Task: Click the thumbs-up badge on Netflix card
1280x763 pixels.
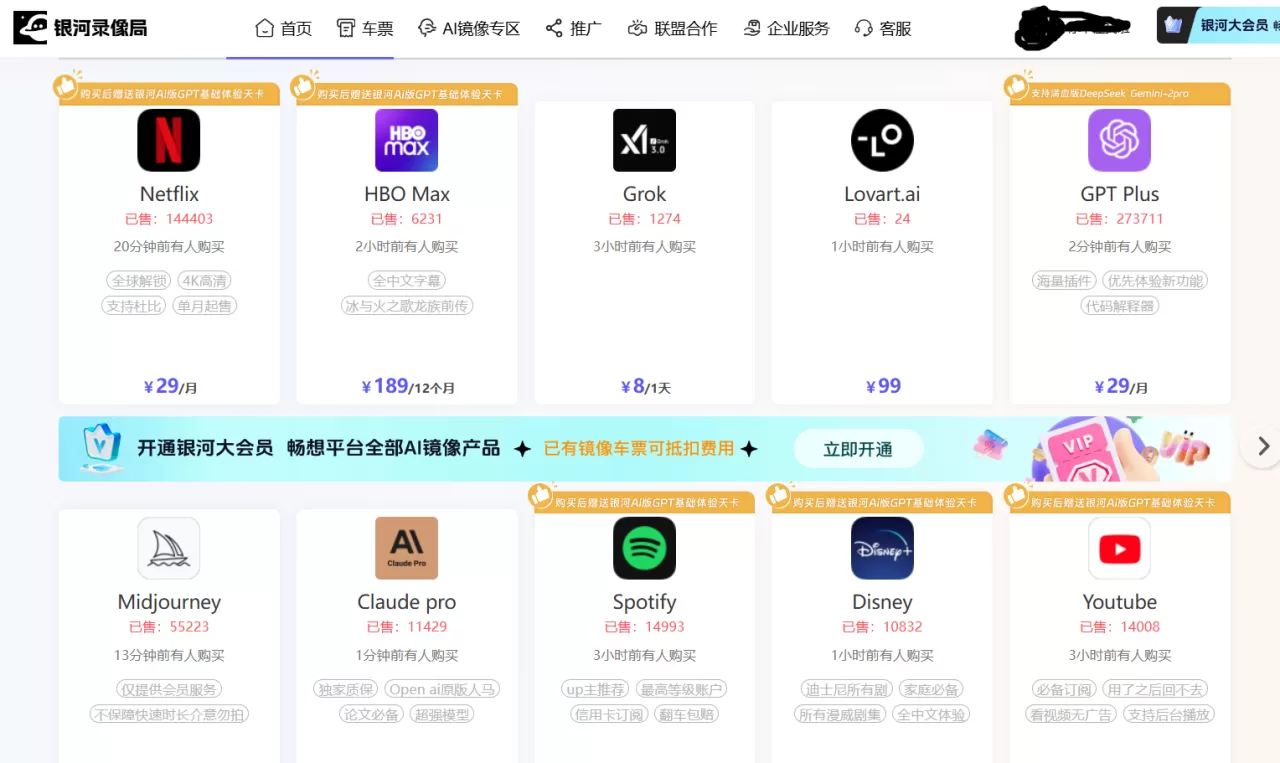Action: click(x=67, y=86)
